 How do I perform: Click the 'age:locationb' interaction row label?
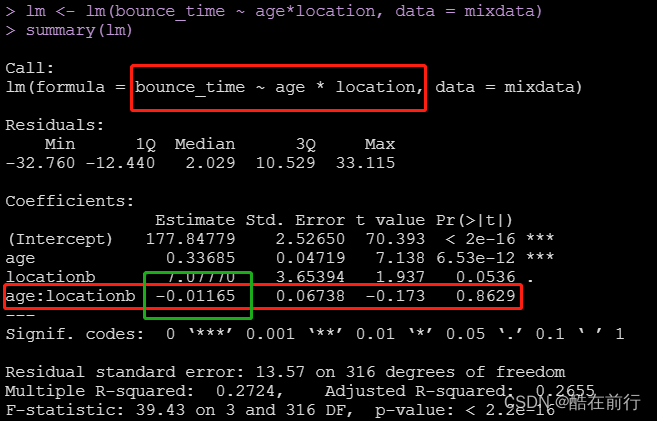[70, 296]
